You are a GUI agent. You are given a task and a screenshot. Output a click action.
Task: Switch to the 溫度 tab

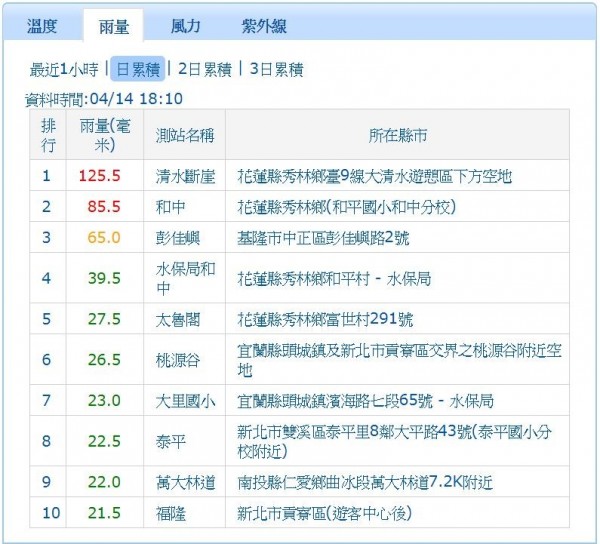[x=42, y=26]
